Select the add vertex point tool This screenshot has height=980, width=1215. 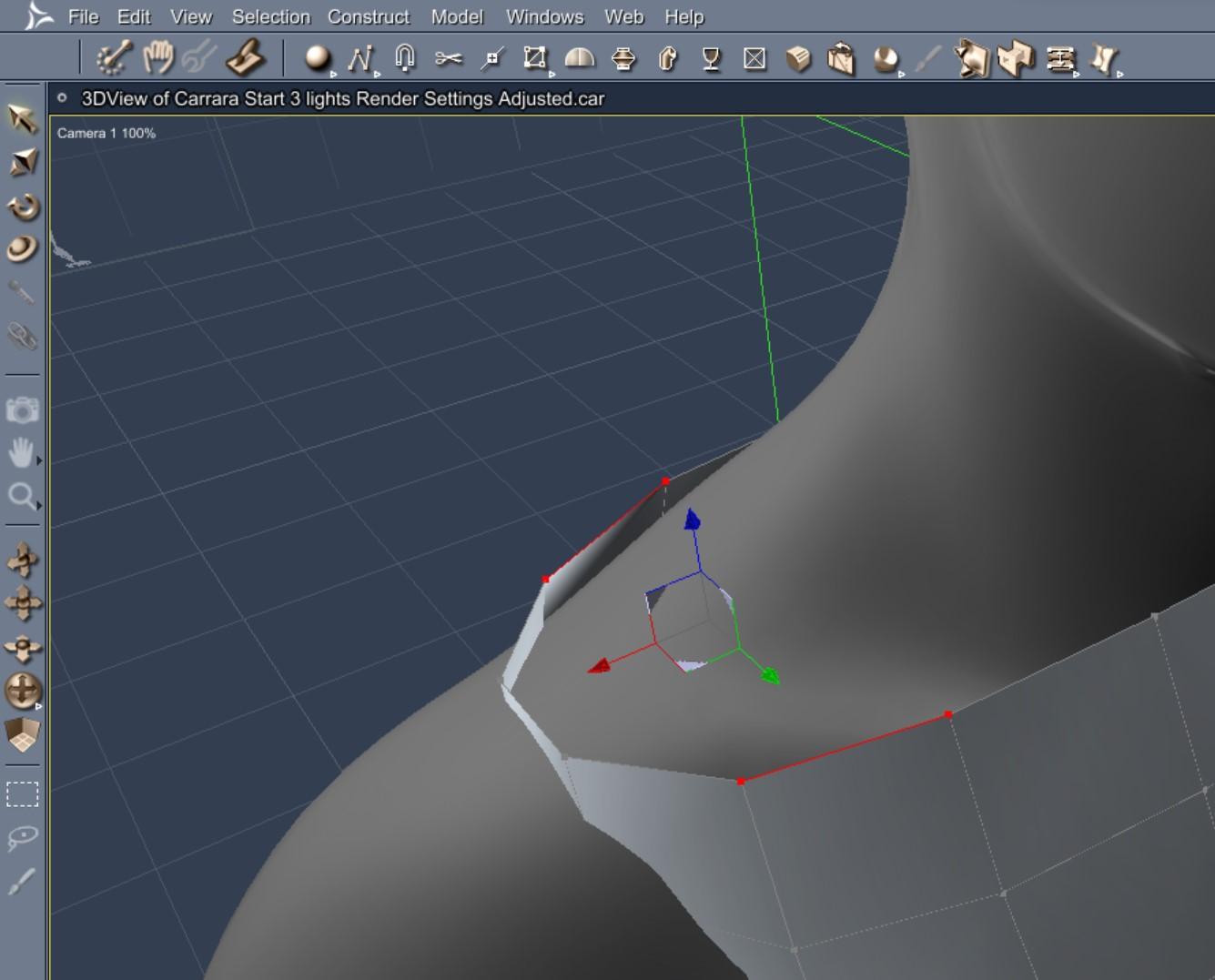coord(492,59)
